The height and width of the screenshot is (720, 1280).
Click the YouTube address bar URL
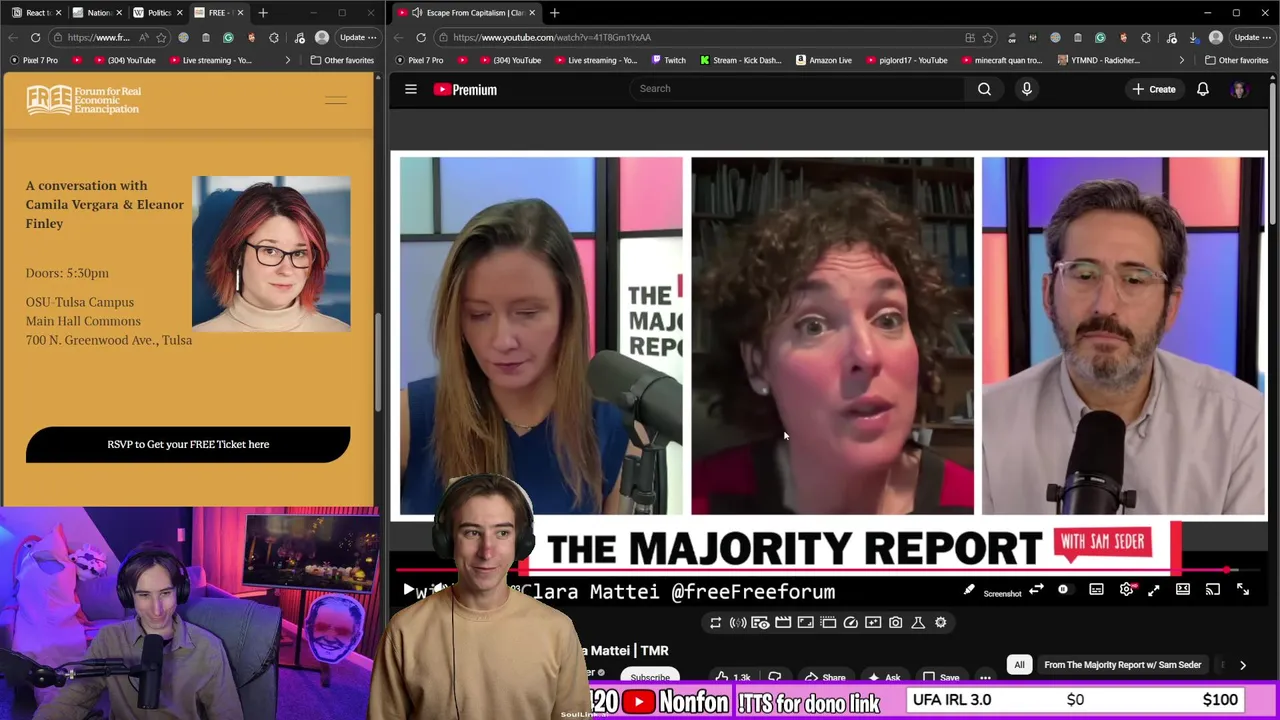coord(552,37)
